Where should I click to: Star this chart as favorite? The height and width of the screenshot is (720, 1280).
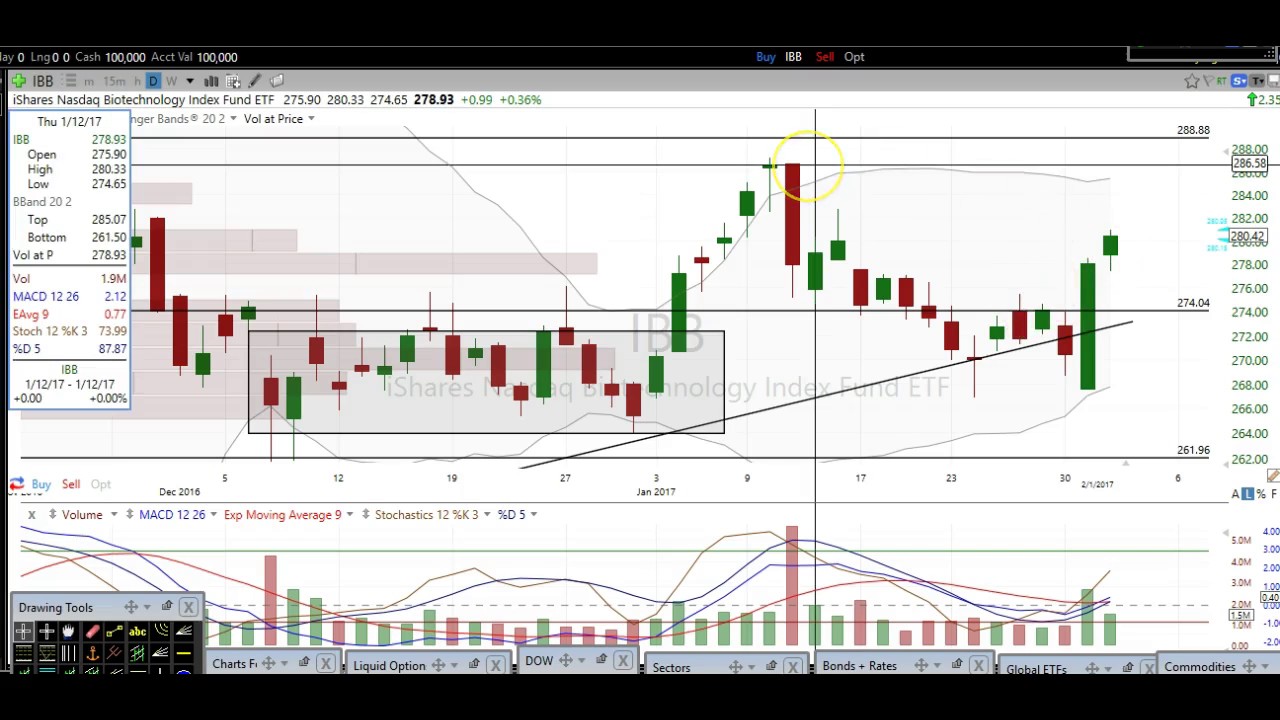click(1191, 81)
